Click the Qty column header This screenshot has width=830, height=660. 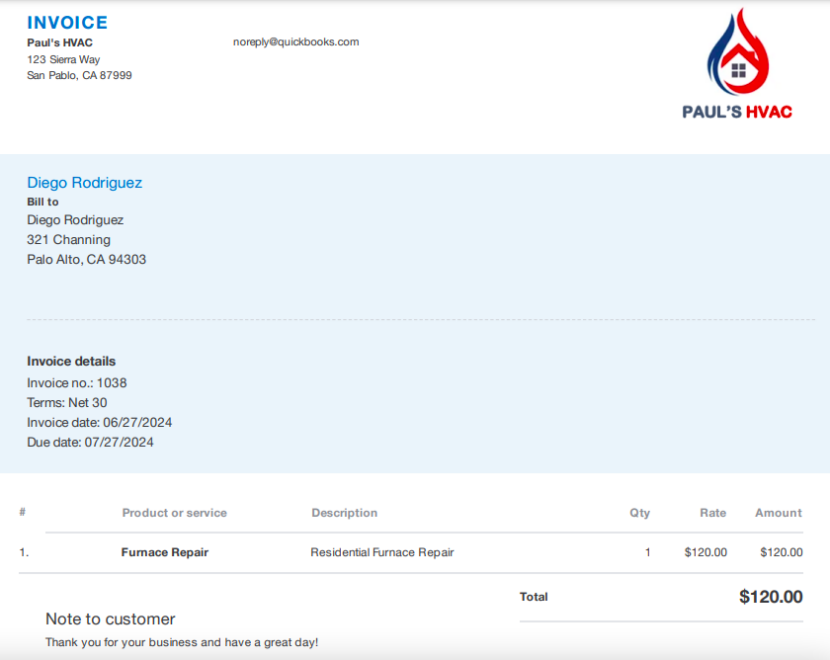(639, 513)
